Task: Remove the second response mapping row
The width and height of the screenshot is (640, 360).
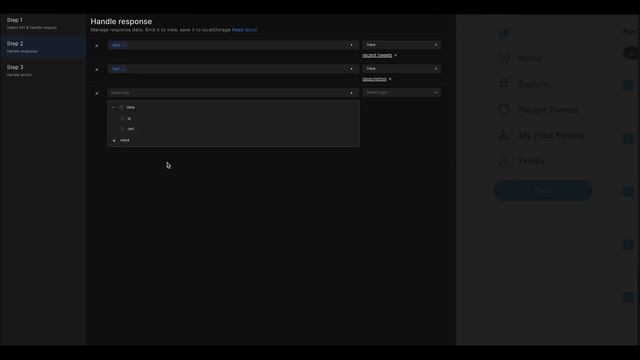Action: coord(97,69)
